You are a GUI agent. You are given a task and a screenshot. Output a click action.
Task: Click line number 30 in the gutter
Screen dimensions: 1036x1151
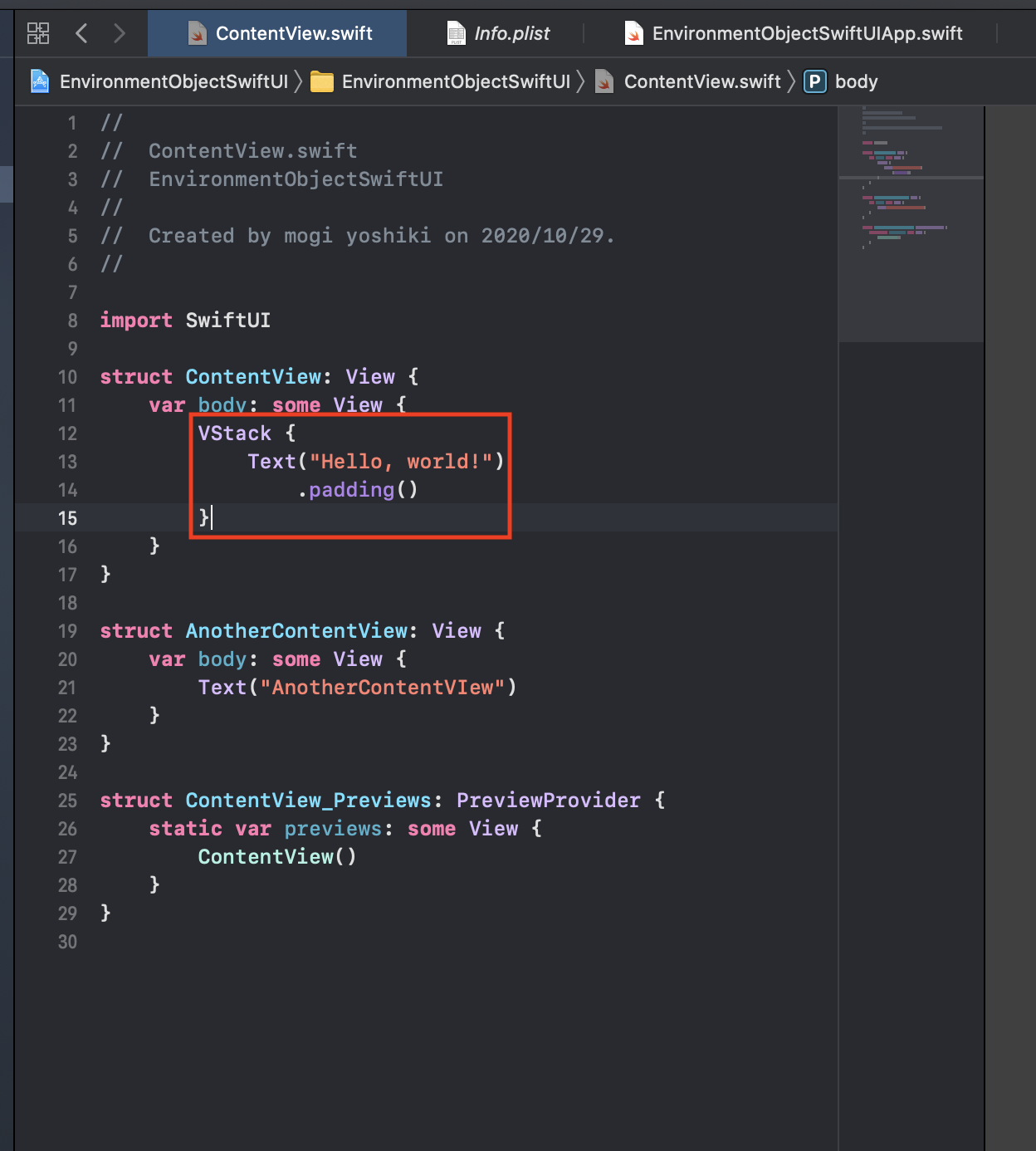67,942
